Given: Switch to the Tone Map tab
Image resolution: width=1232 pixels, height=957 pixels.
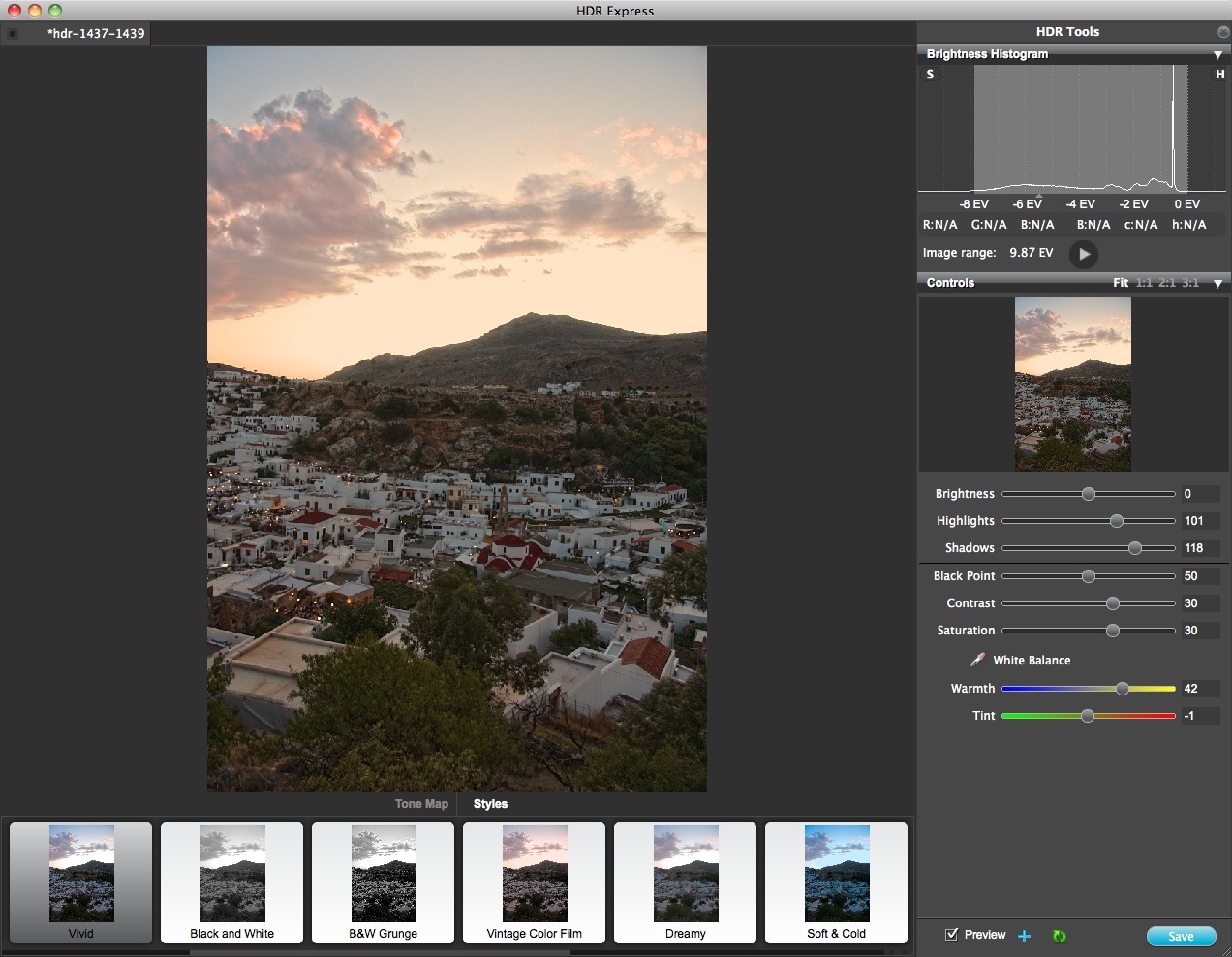Looking at the screenshot, I should (420, 803).
